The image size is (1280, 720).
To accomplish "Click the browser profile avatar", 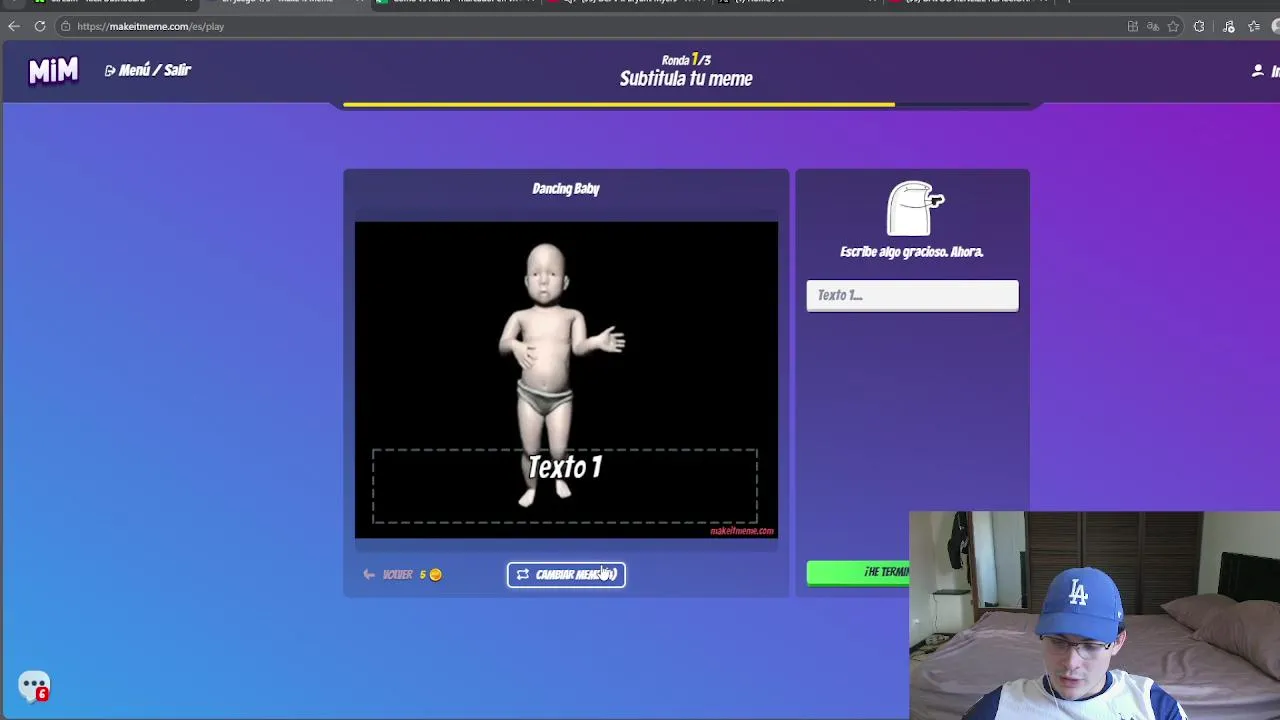I will pyautogui.click(x=1276, y=26).
